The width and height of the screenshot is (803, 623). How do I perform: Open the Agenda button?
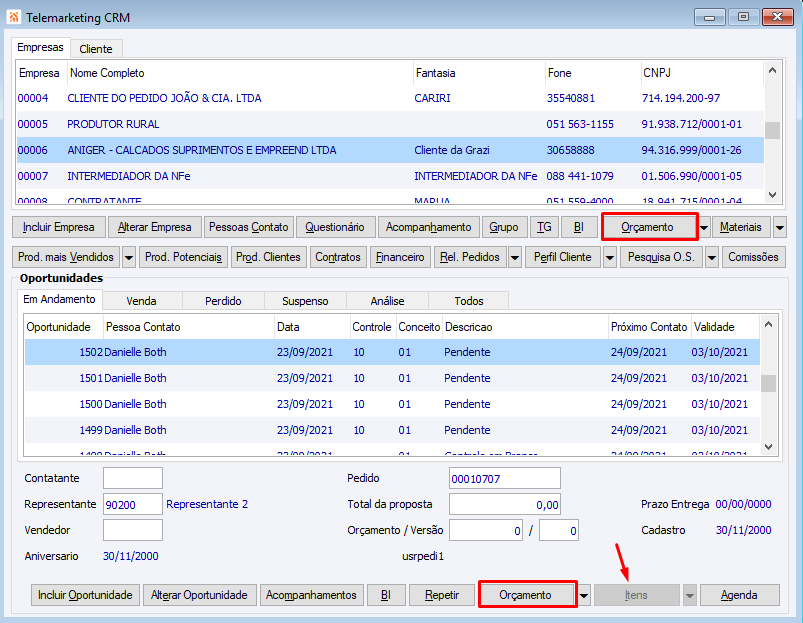click(739, 595)
